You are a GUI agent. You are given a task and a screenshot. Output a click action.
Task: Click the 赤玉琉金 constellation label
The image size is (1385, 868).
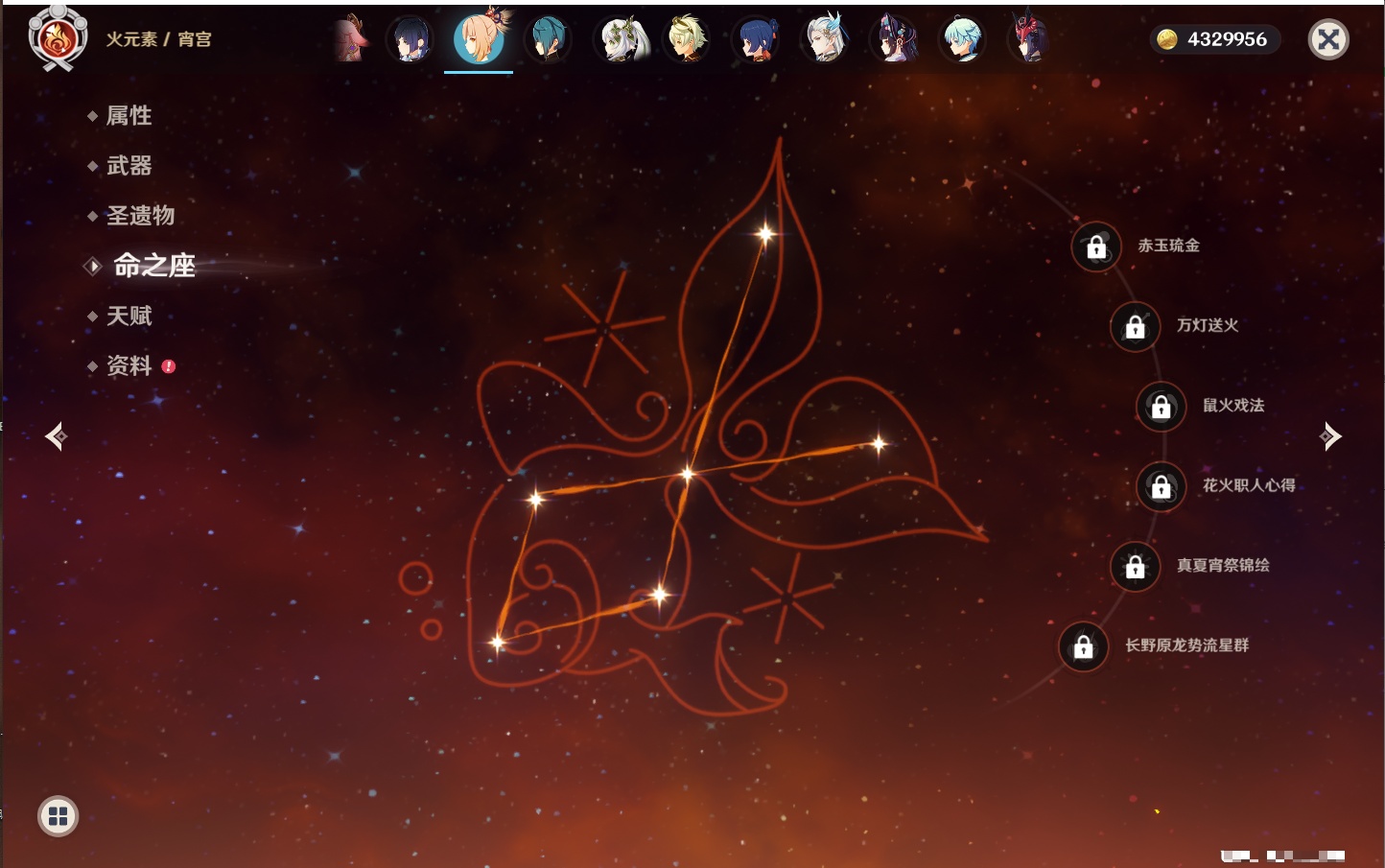point(1168,246)
